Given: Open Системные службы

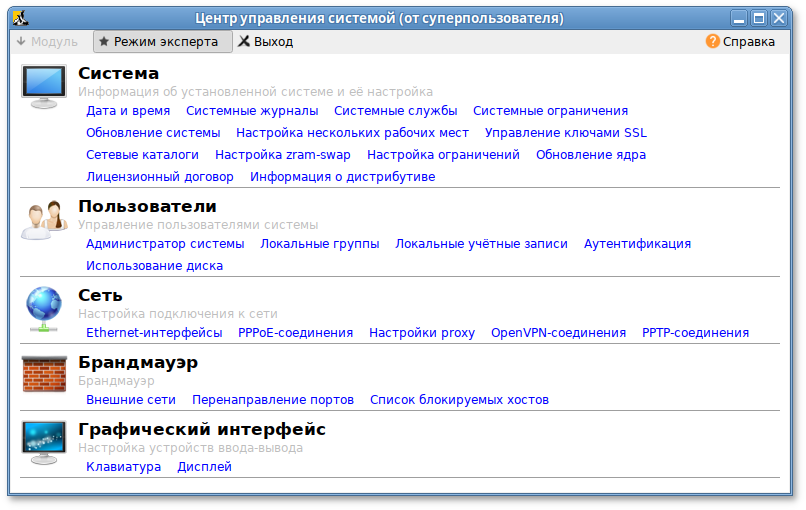Looking at the screenshot, I should tap(396, 111).
